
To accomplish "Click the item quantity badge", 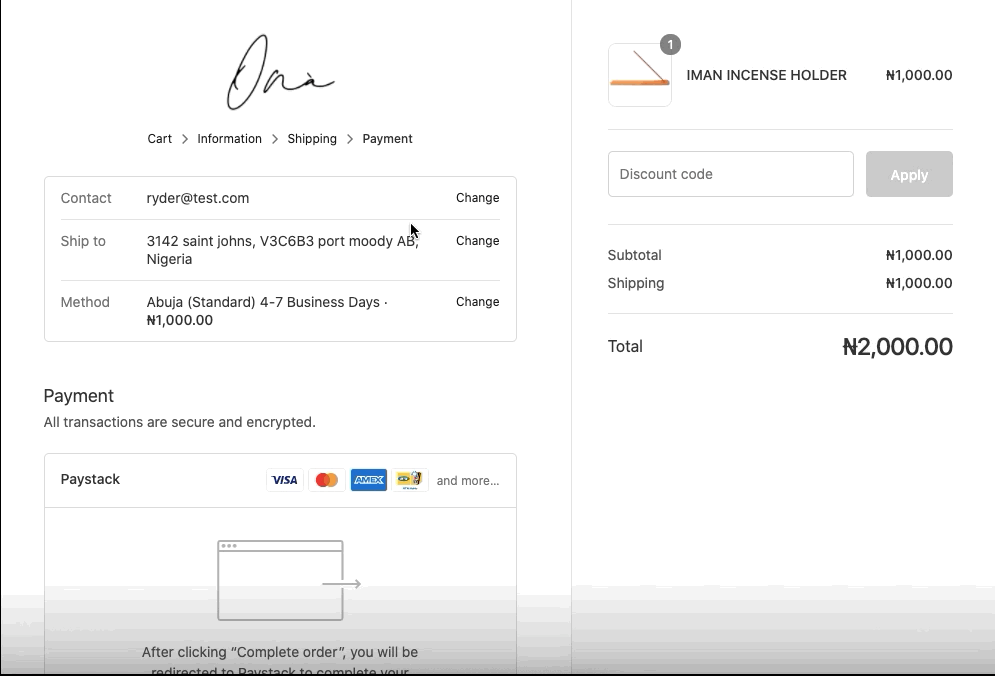I will click(x=670, y=45).
